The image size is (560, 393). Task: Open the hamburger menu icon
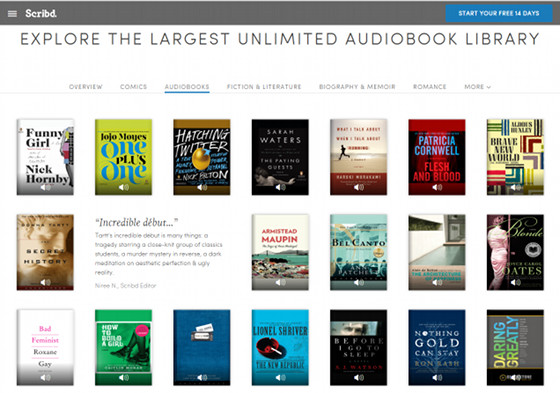coord(12,14)
